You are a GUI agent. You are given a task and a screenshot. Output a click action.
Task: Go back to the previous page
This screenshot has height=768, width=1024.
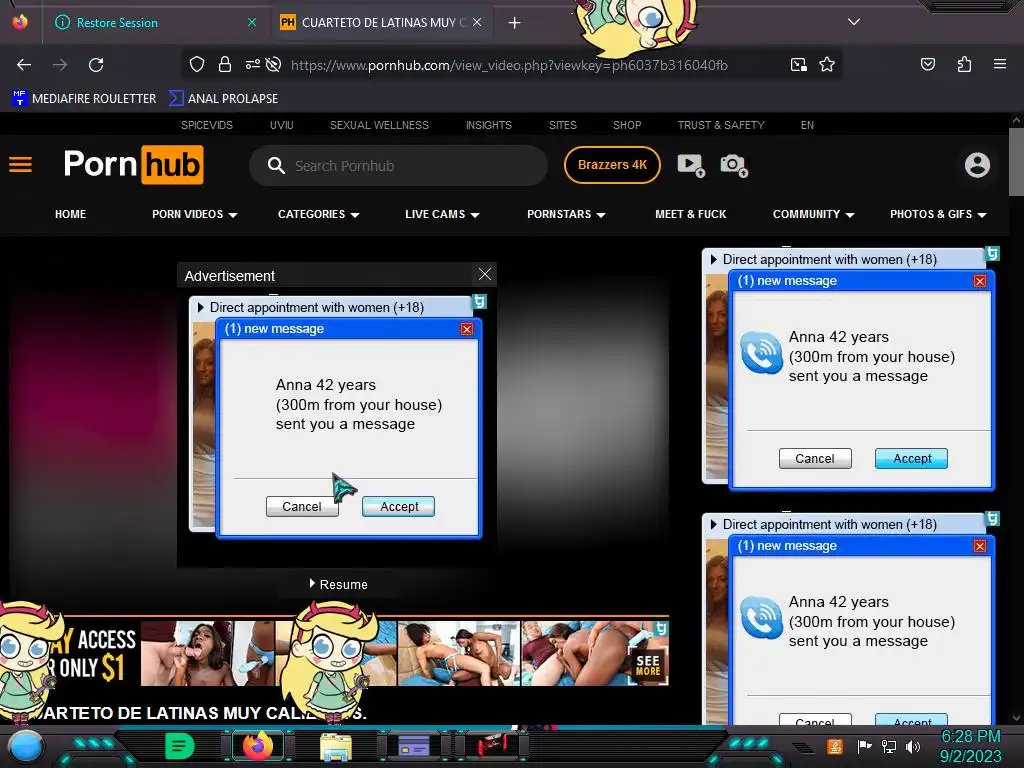coord(24,65)
